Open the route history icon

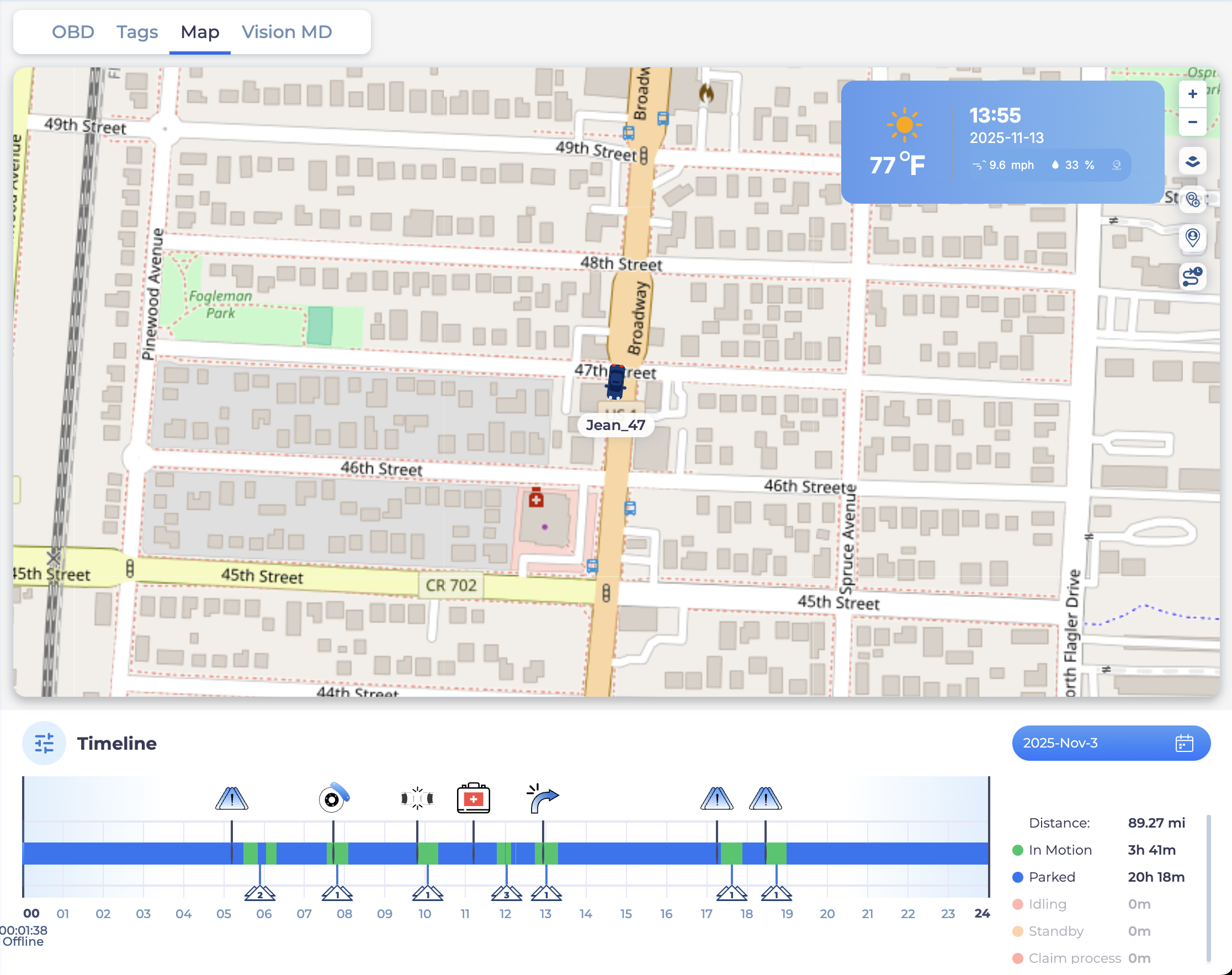1192,277
